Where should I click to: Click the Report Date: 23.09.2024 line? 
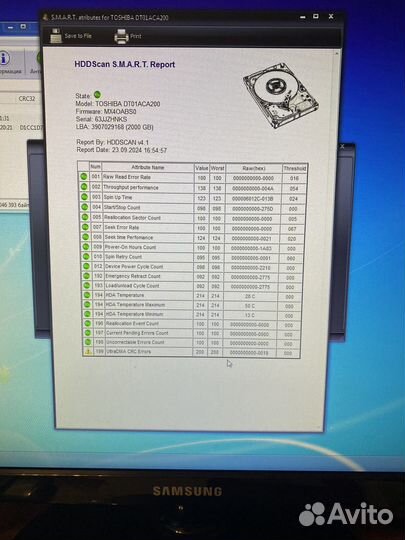pos(122,150)
